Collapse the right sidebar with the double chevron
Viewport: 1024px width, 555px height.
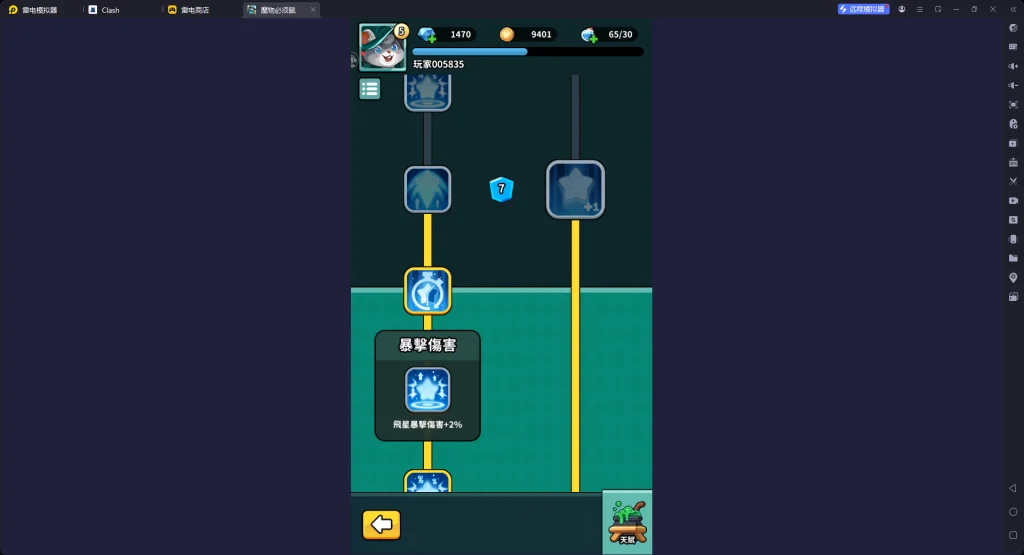click(x=1013, y=9)
